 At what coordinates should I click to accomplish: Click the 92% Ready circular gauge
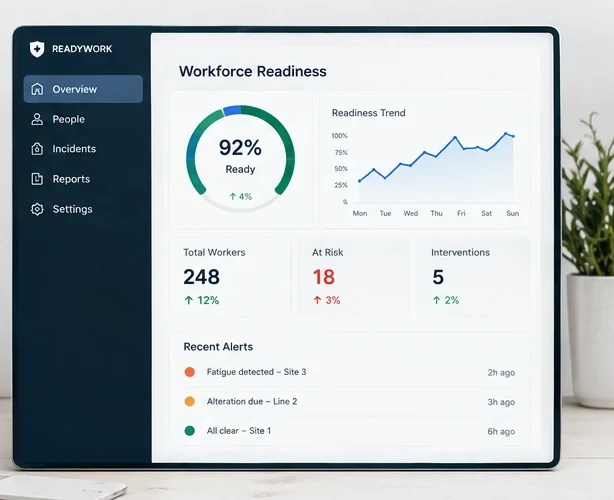[240, 159]
